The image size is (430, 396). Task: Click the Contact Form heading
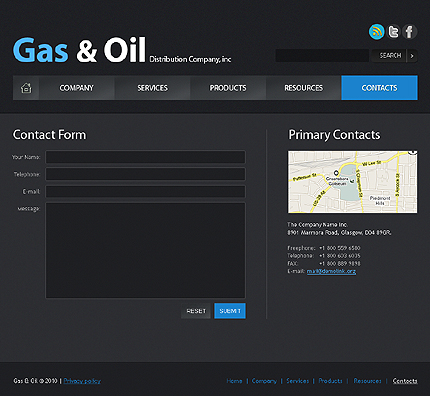[49, 135]
